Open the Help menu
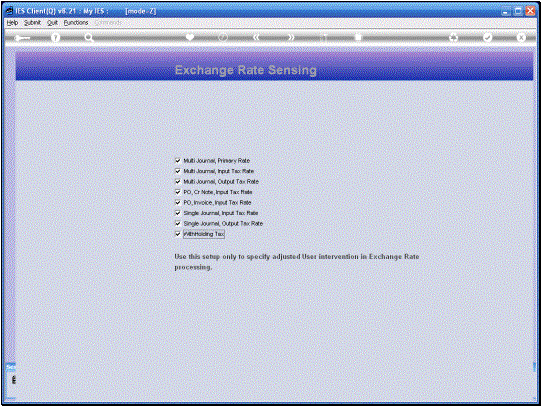The image size is (541, 406). (x=12, y=23)
